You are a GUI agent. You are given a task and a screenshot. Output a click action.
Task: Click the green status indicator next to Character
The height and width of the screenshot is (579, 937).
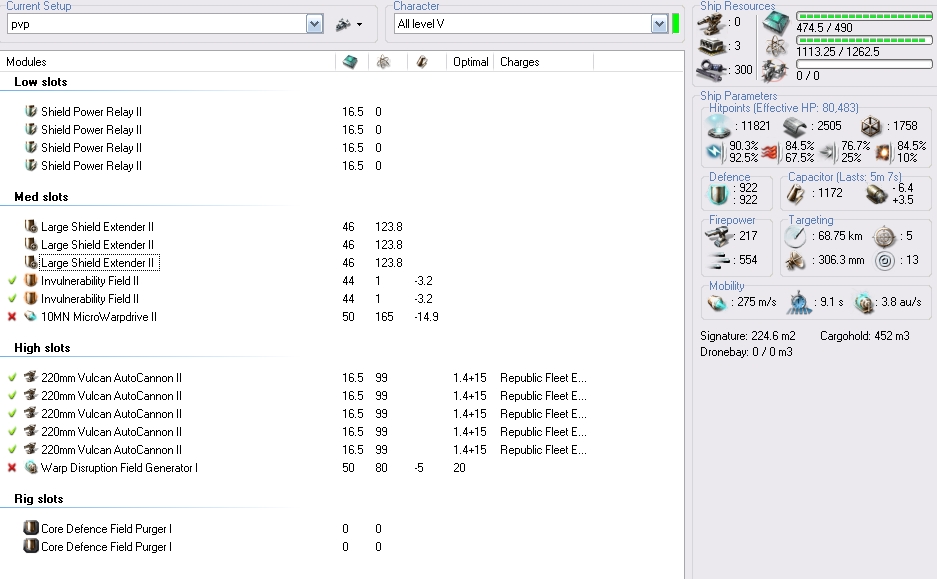tap(676, 24)
